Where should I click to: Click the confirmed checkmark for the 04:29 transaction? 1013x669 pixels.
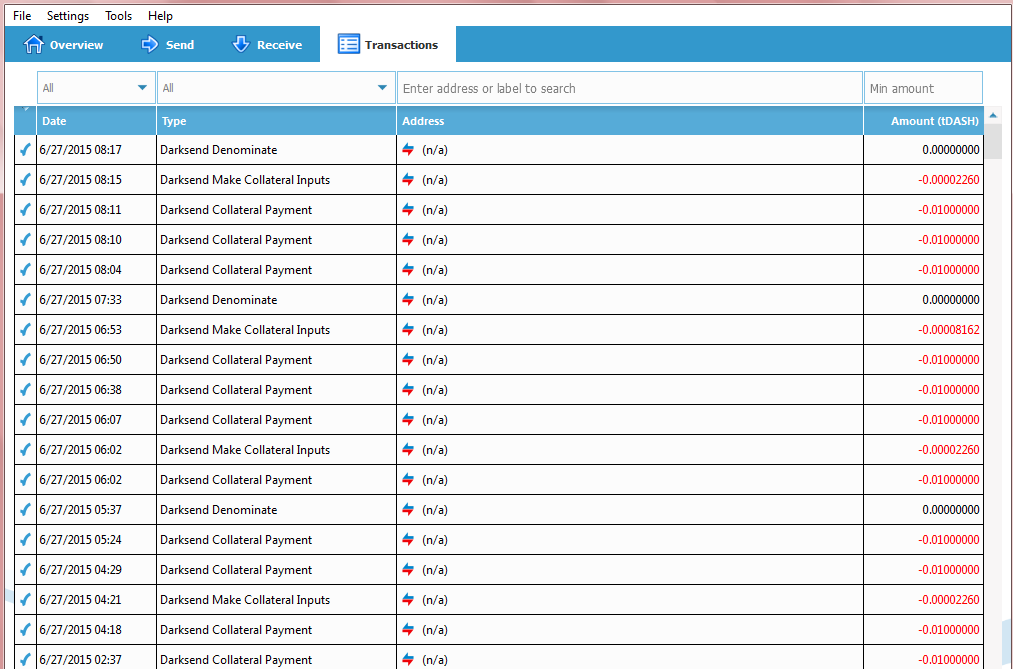click(x=25, y=570)
